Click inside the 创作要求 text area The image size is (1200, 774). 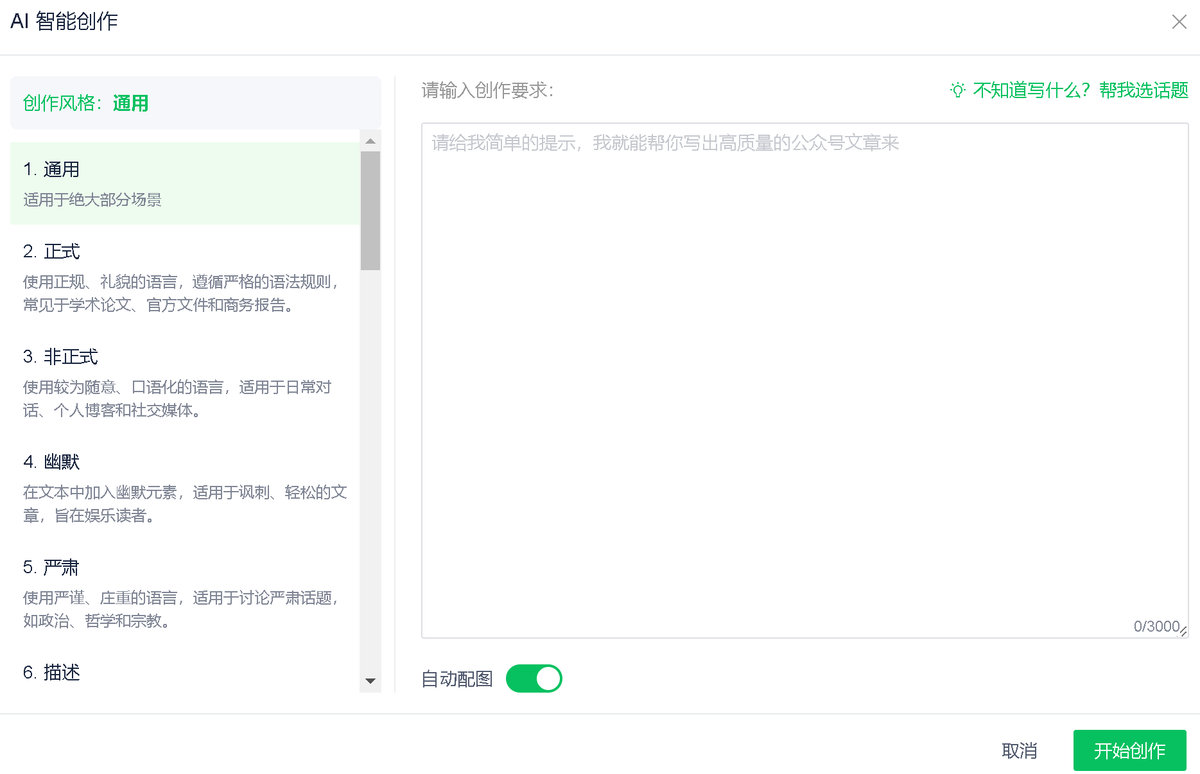(805, 380)
